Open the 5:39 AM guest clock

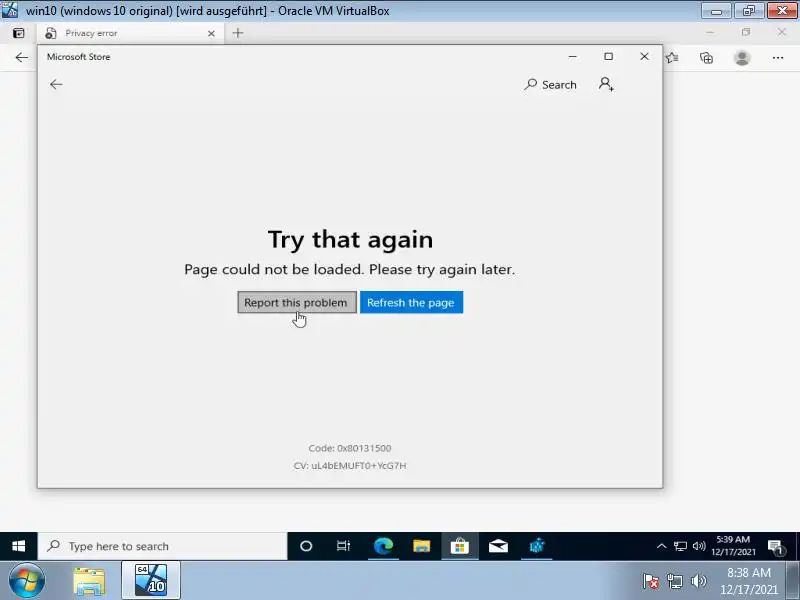pos(733,546)
